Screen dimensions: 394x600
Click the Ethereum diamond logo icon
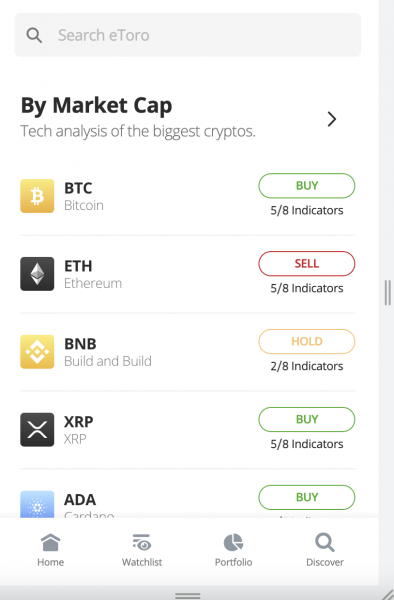pyautogui.click(x=37, y=274)
